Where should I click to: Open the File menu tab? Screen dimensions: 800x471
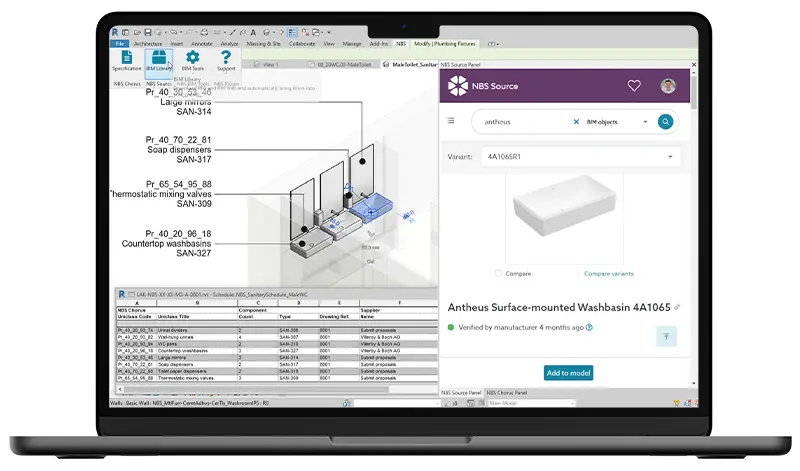coord(119,44)
